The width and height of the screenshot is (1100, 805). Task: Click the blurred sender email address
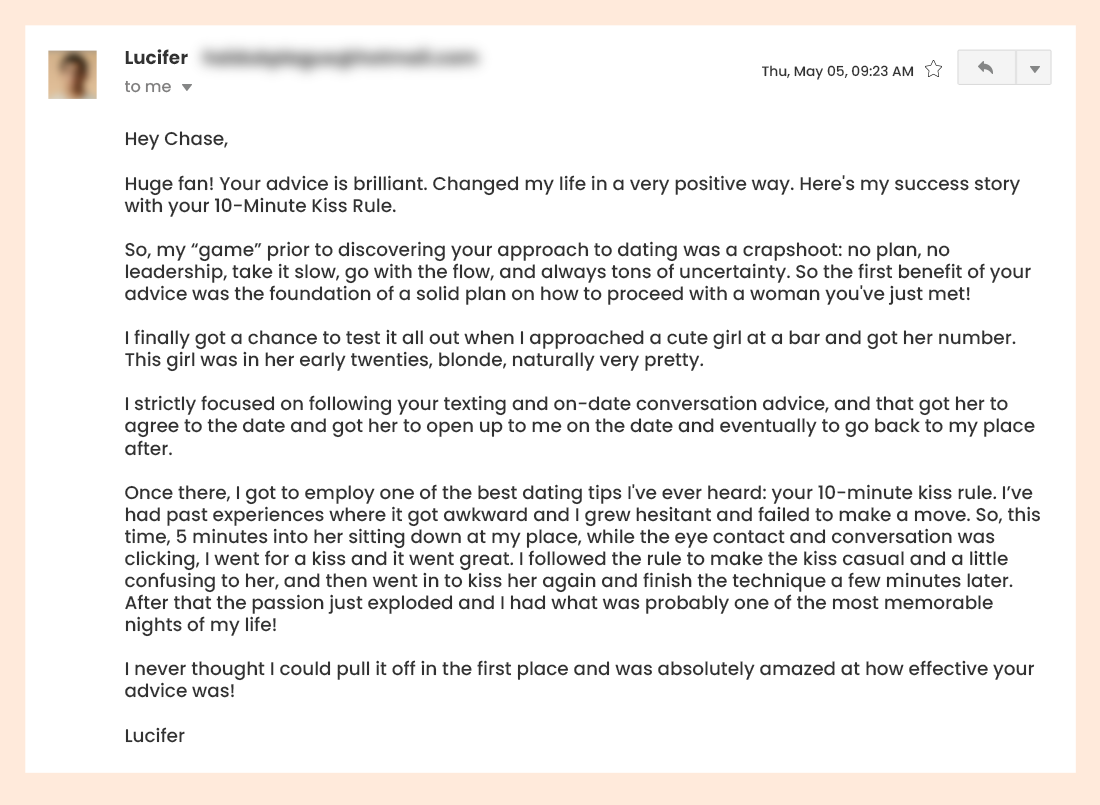pos(338,59)
